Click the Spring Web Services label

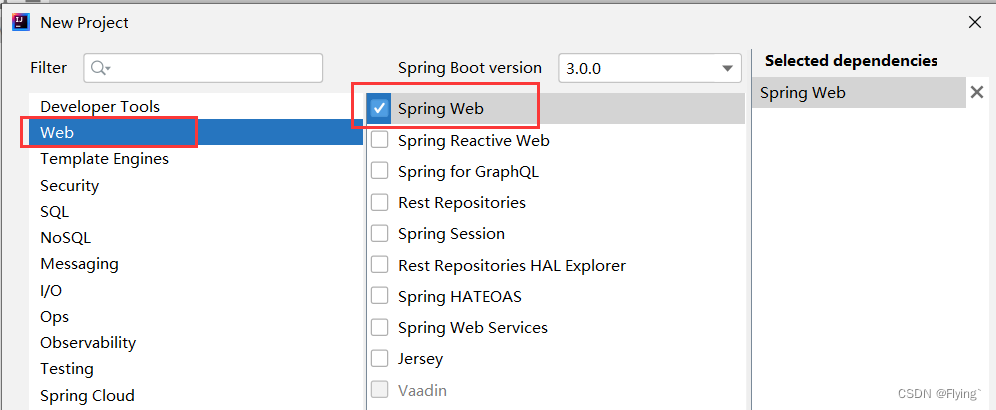pos(473,327)
